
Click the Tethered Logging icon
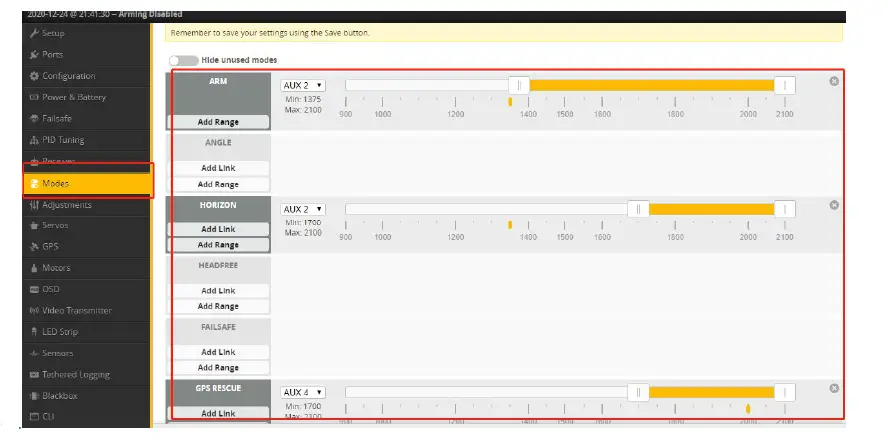click(34, 375)
